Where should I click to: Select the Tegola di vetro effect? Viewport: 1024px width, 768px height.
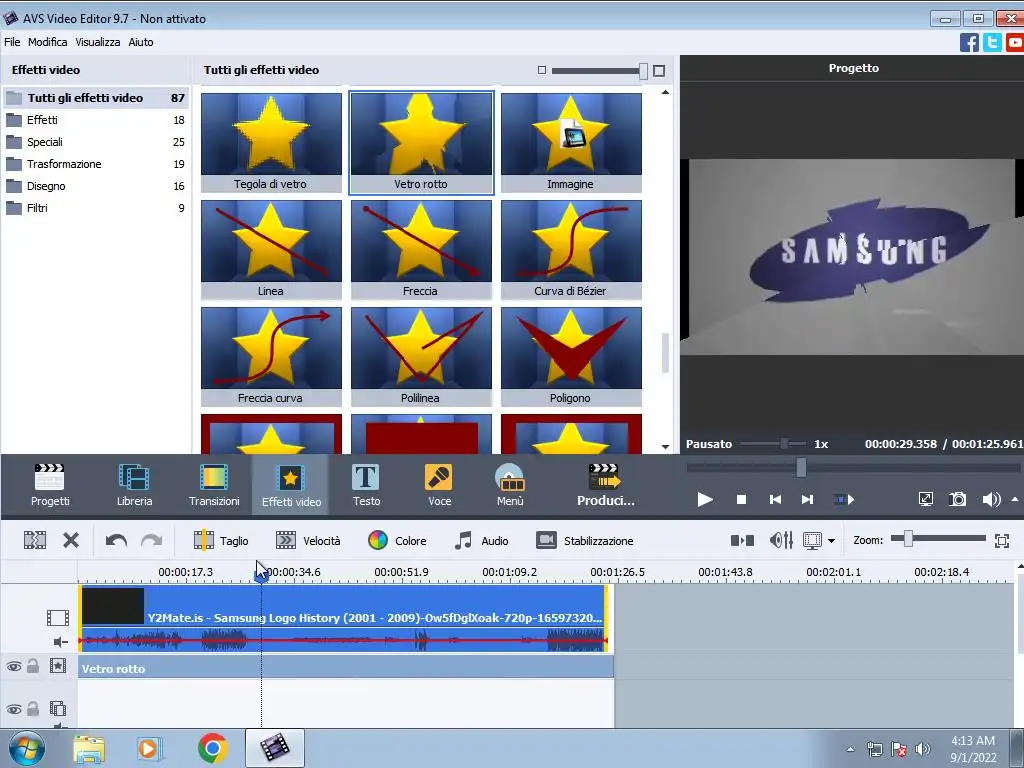[271, 142]
